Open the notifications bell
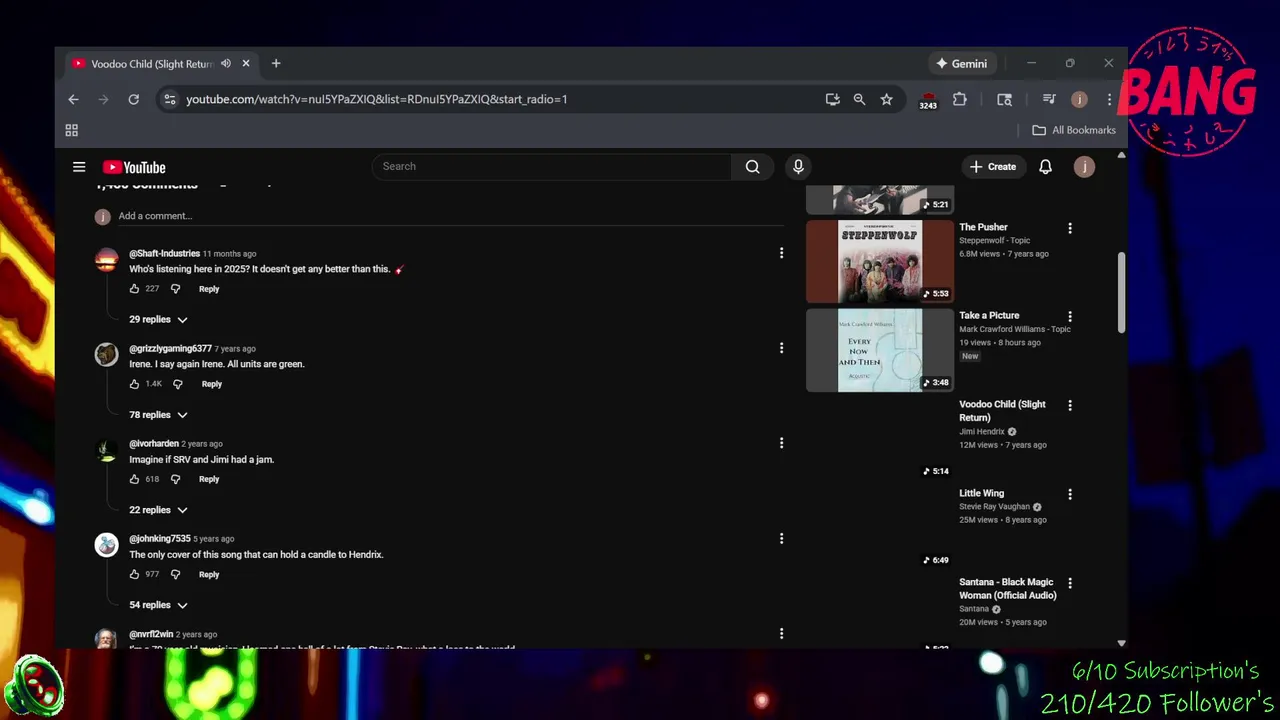This screenshot has height=720, width=1280. click(1045, 167)
